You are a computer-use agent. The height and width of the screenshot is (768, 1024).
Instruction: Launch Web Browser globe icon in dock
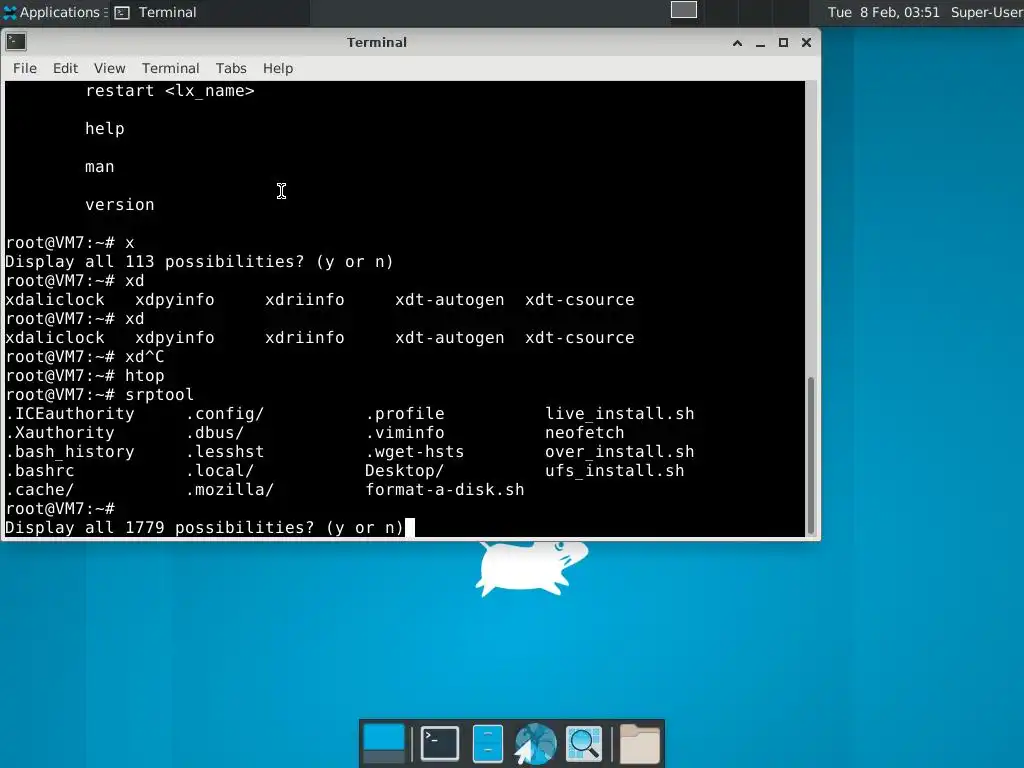536,743
